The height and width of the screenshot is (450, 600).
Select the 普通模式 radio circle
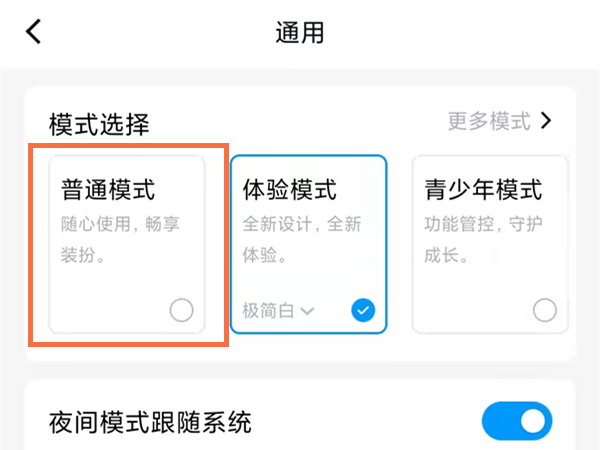(x=181, y=310)
